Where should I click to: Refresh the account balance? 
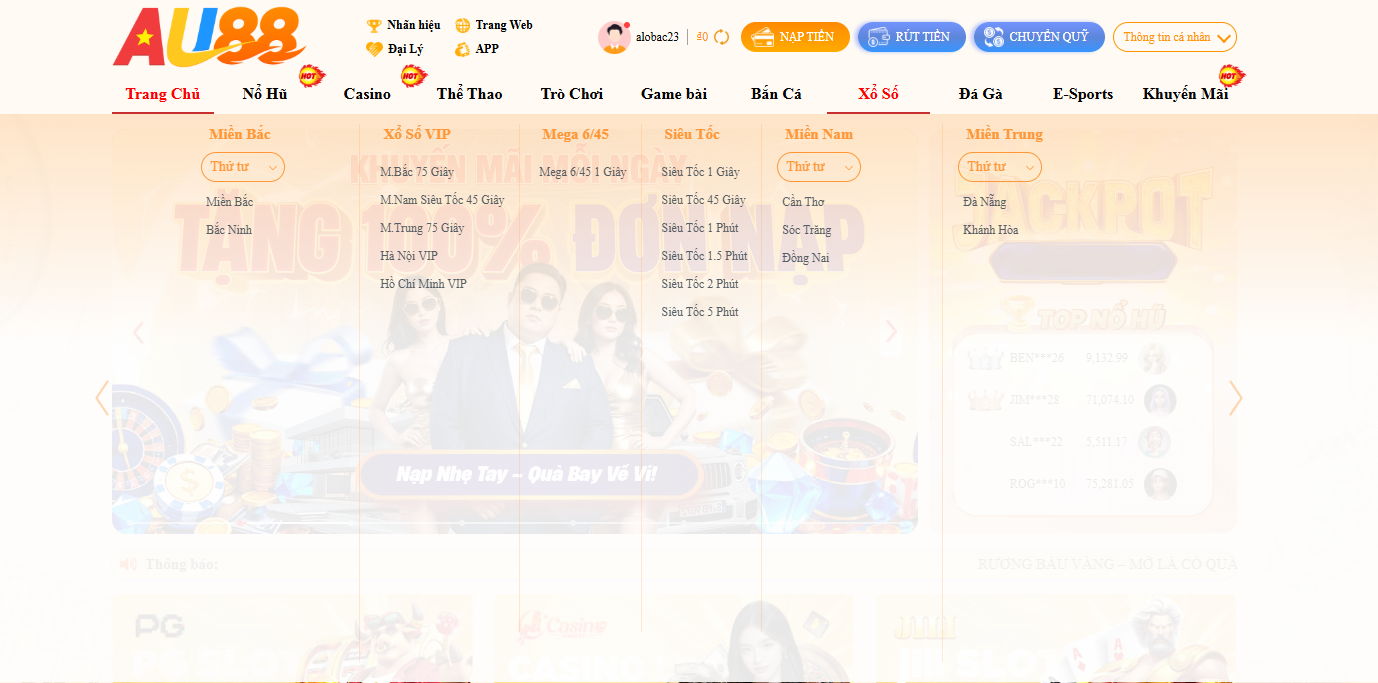click(x=721, y=37)
